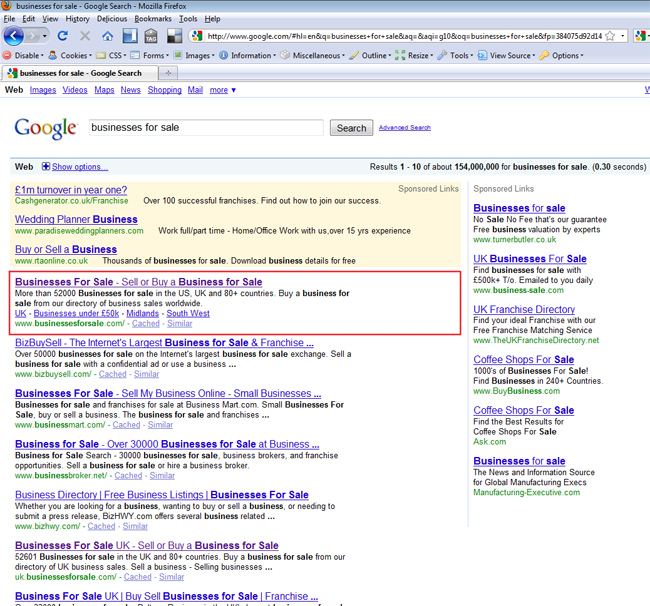
Task: Open Google Mail link
Action: [x=195, y=90]
